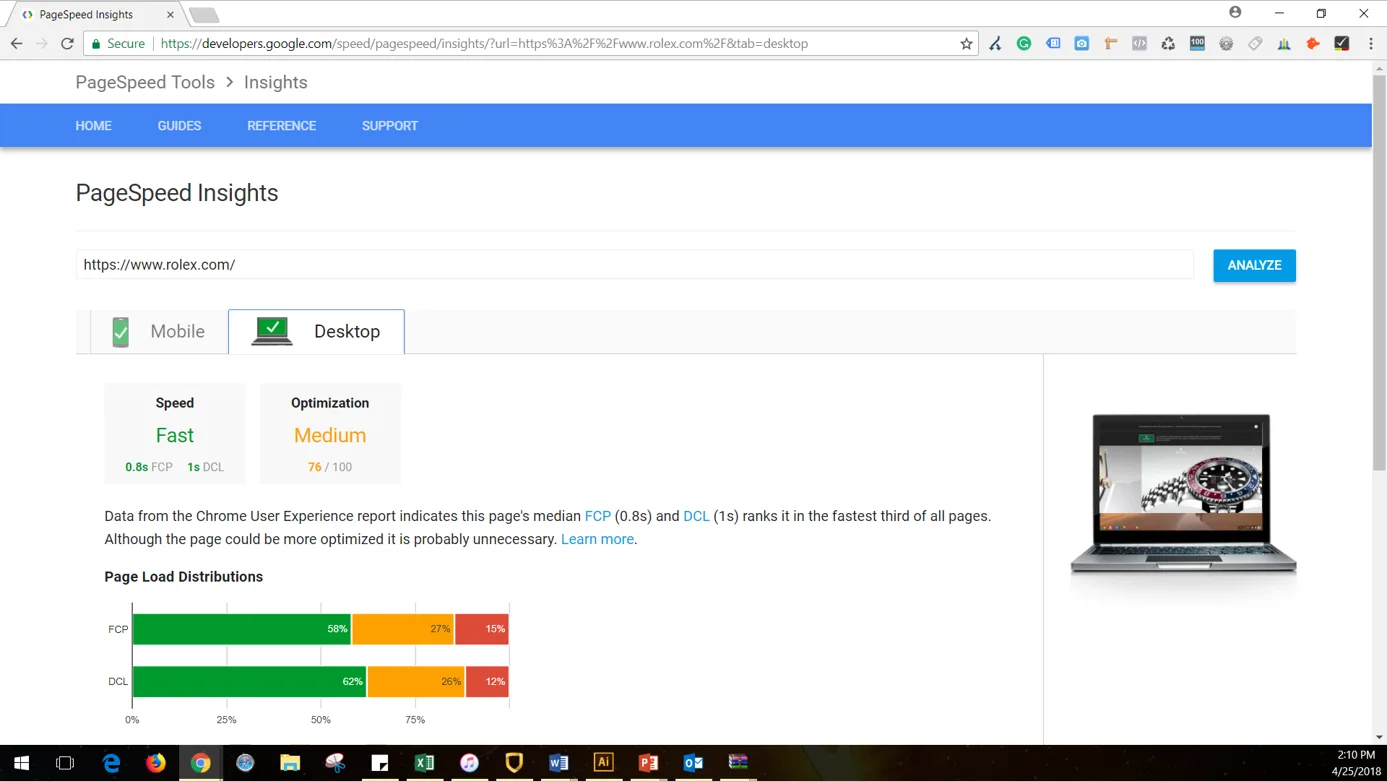Click the ANALYZE button

[1254, 265]
